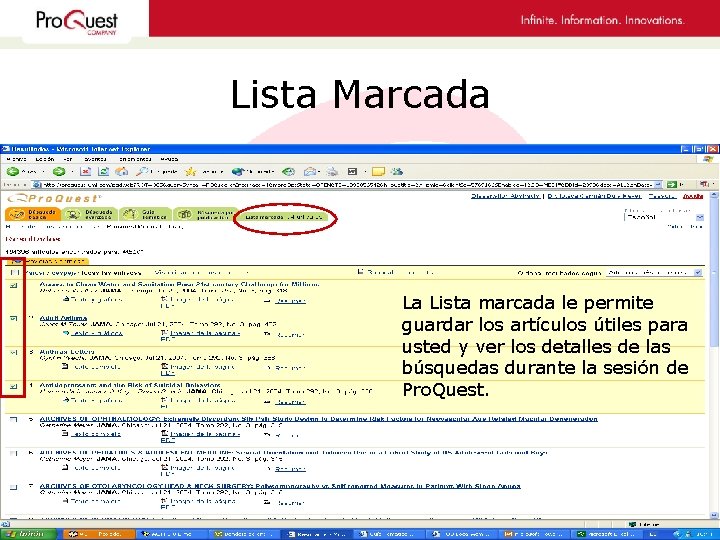
Task: Click the Print icon in the toolbar
Action: pyautogui.click(x=332, y=172)
